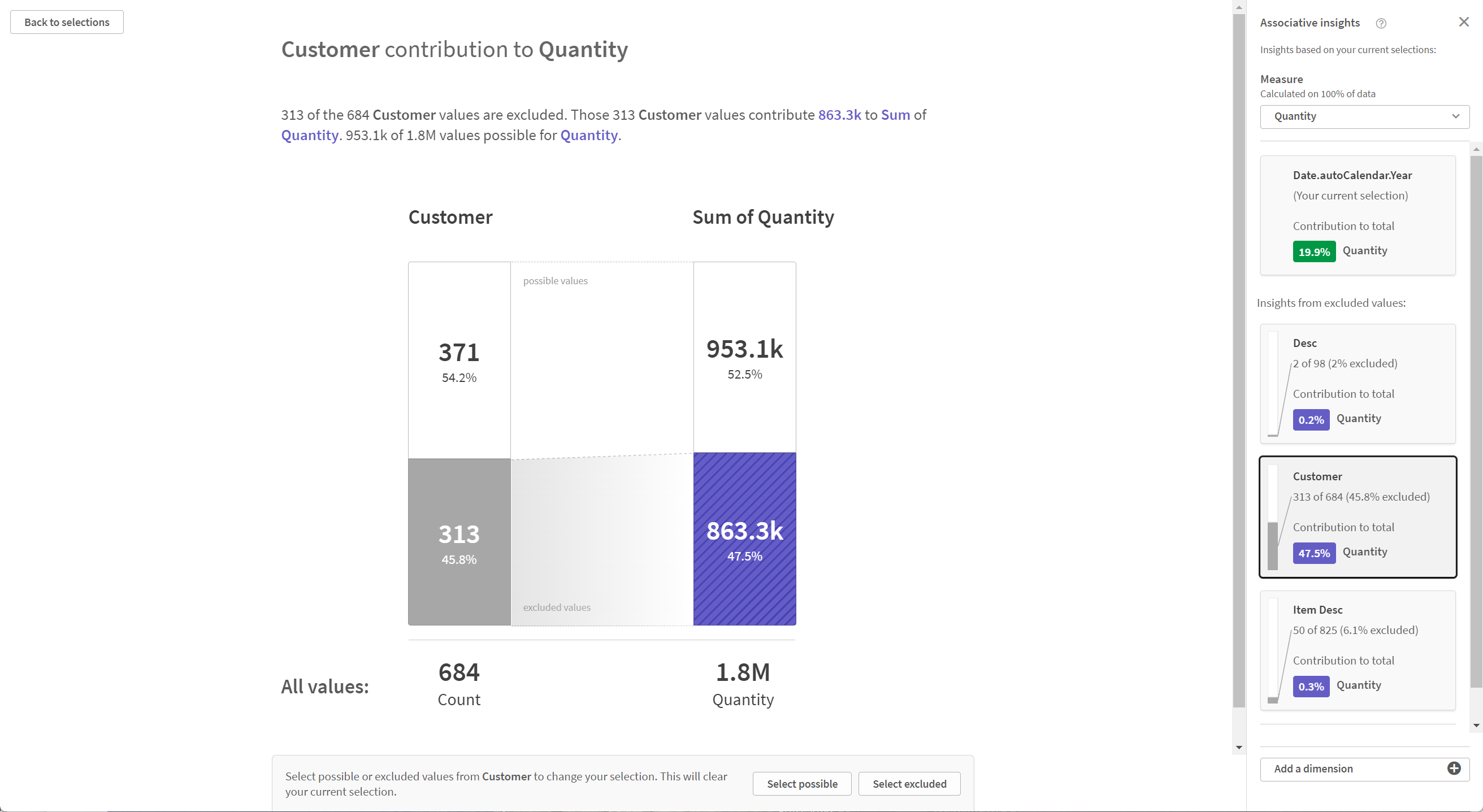The image size is (1483, 812).
Task: Open Add a dimension
Action: [1353, 769]
